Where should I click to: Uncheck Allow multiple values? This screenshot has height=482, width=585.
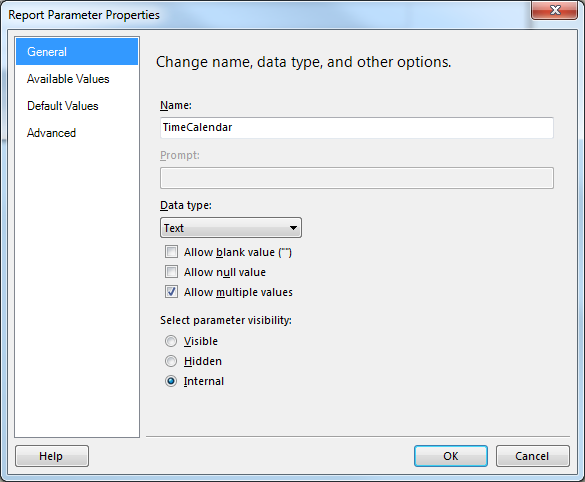click(171, 292)
